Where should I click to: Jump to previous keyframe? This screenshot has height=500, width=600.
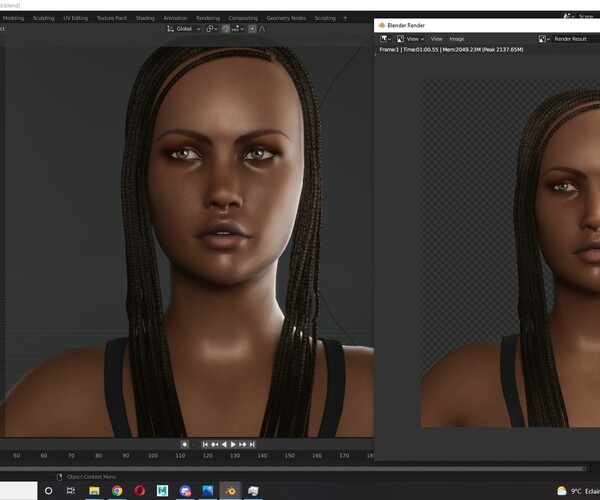[214, 444]
